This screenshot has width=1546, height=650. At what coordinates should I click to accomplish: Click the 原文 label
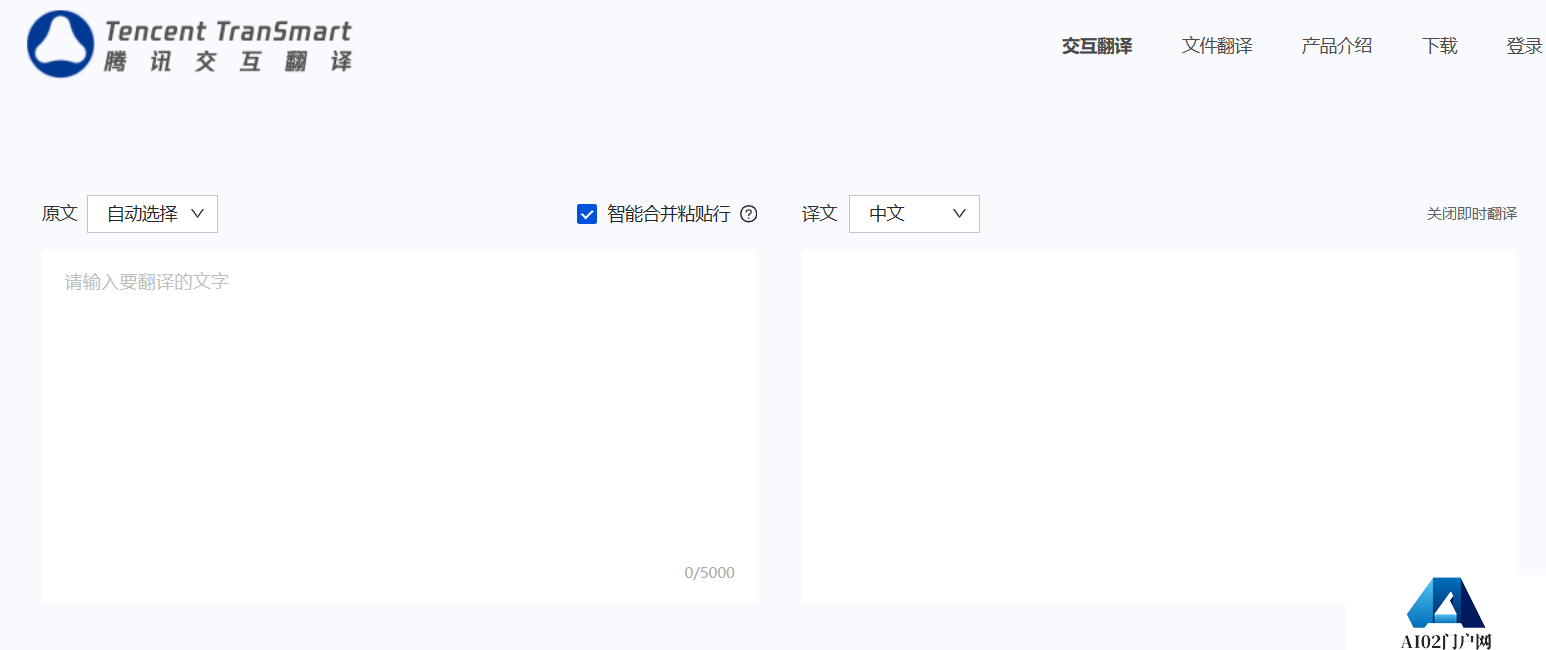click(59, 214)
